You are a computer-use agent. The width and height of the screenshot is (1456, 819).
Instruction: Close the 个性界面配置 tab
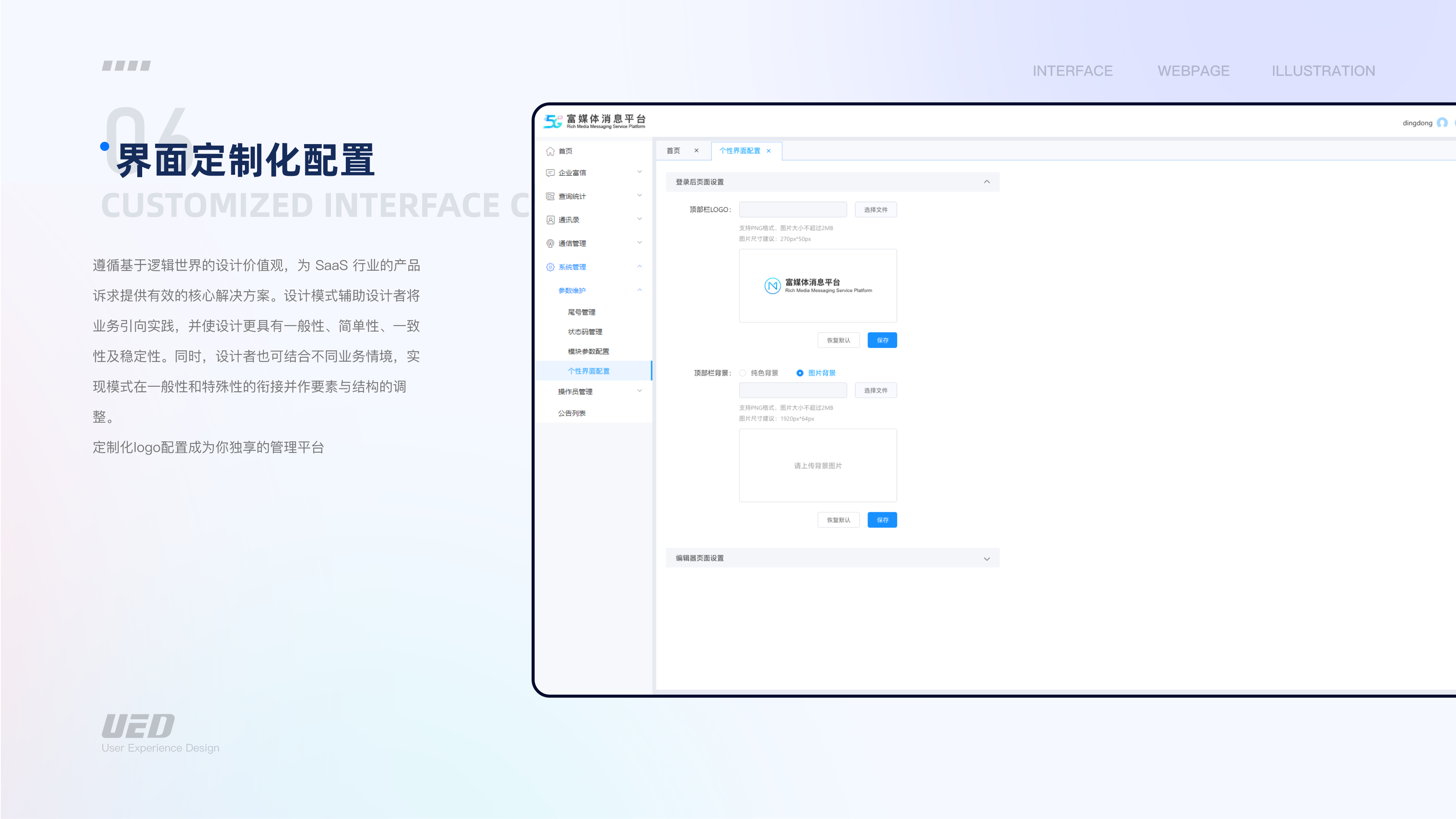pyautogui.click(x=769, y=151)
